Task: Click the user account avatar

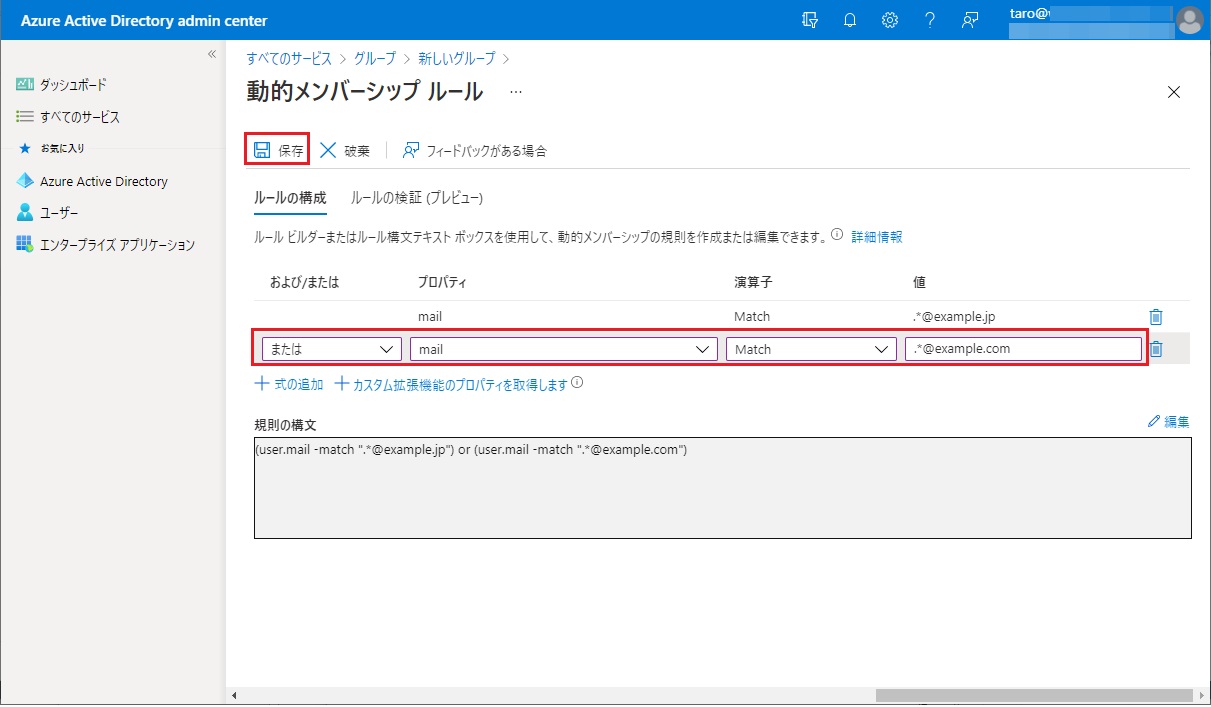Action: [1189, 20]
